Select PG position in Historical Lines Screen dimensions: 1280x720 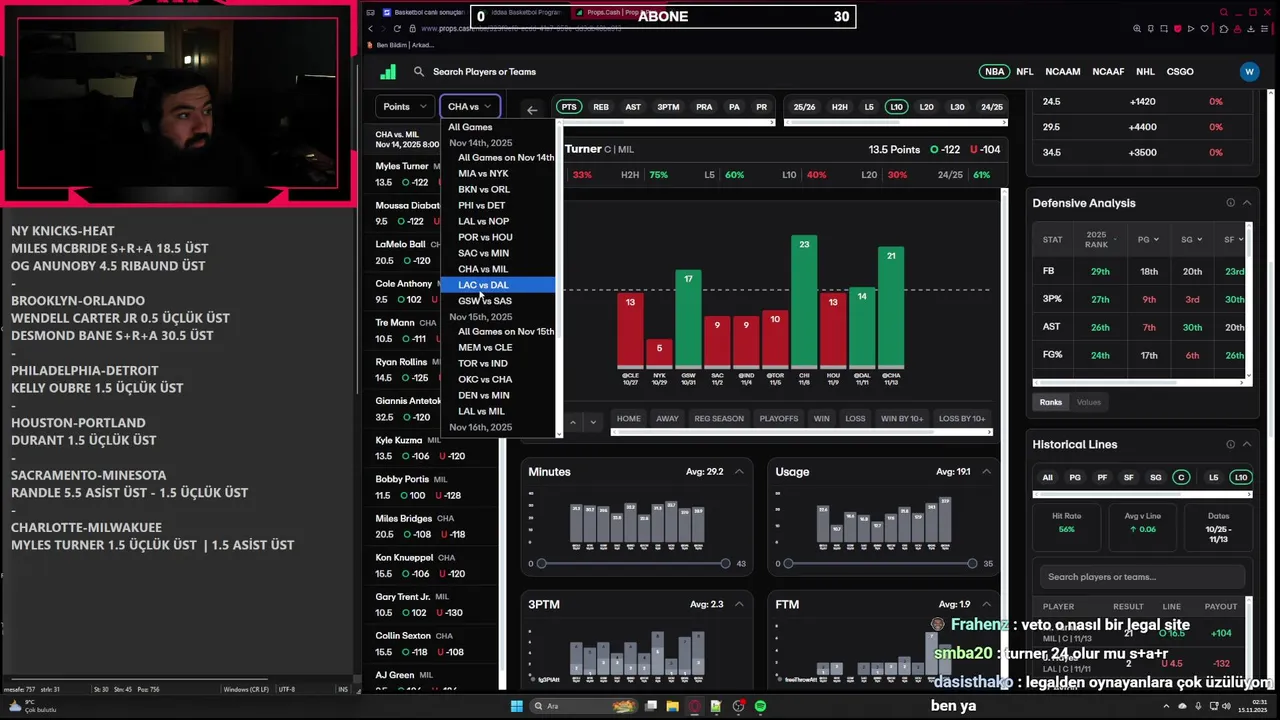(x=1075, y=478)
